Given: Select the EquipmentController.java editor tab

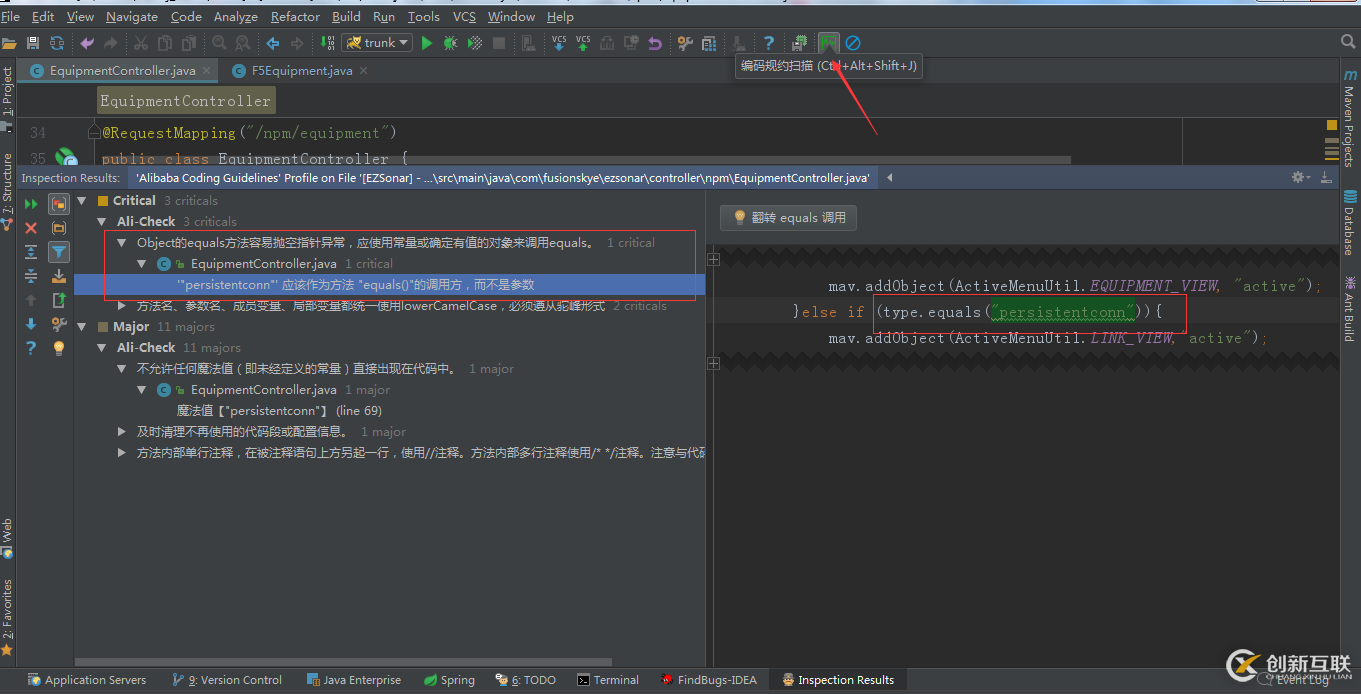Looking at the screenshot, I should (122, 71).
